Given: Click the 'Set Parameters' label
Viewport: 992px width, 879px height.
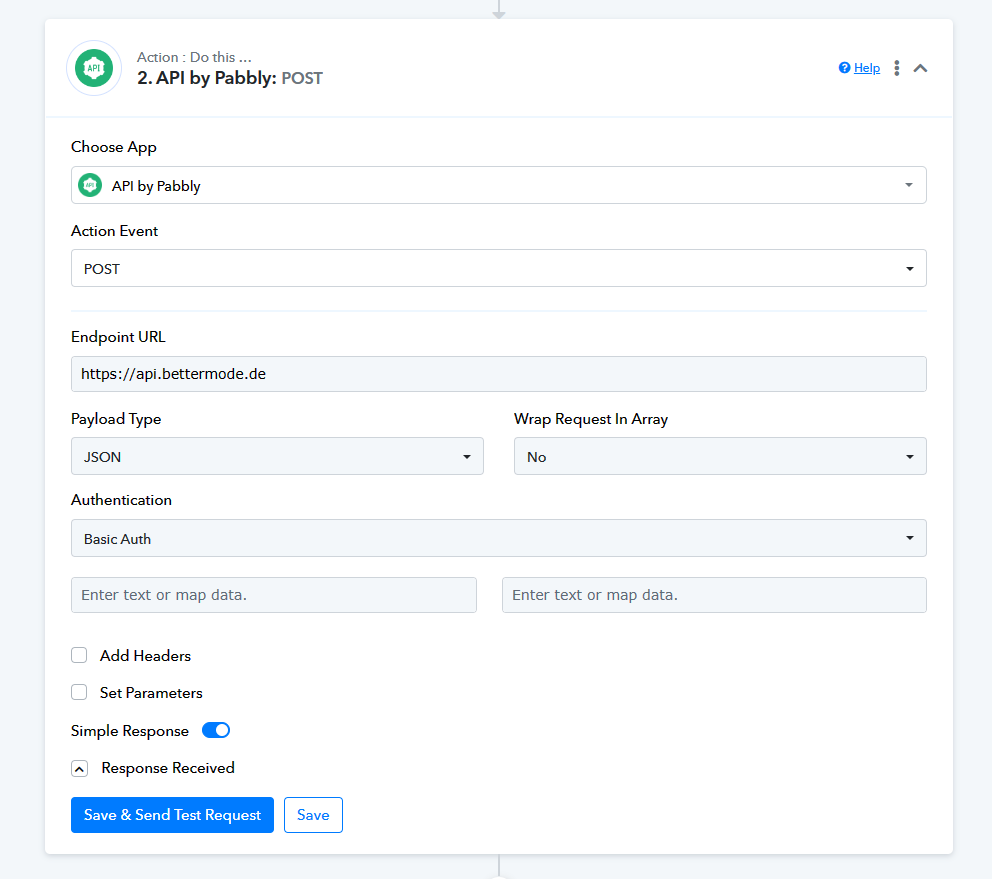Looking at the screenshot, I should [x=151, y=693].
